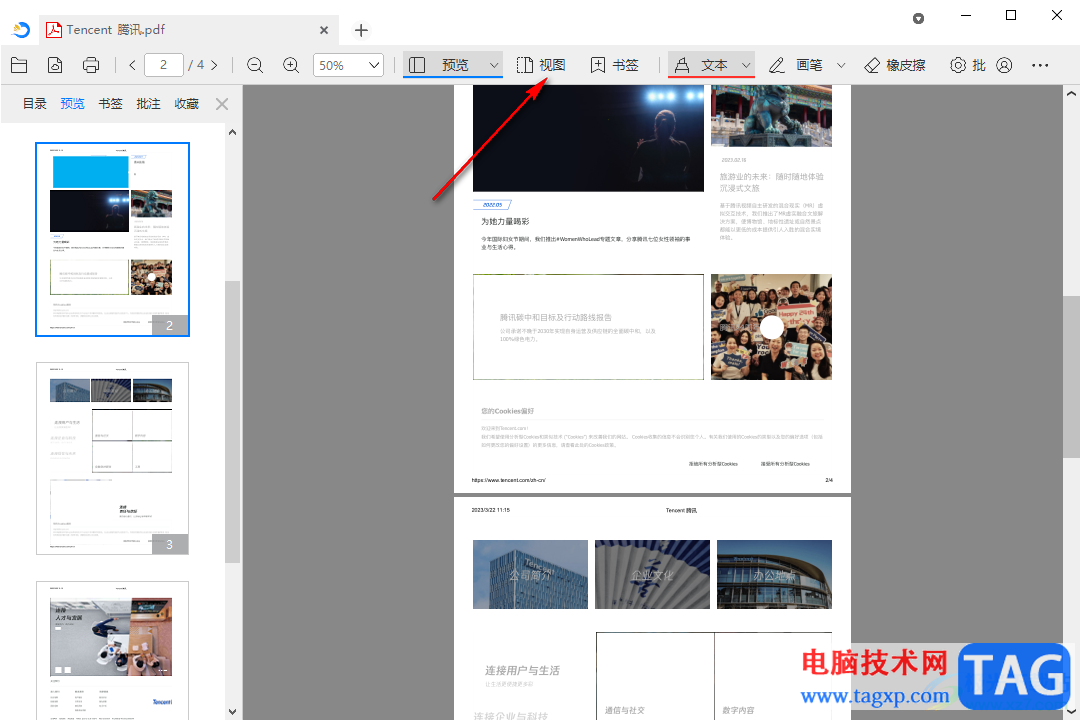Screen dimensions: 1081x721
Task: Close the sidebar panel with X
Action: [222, 104]
